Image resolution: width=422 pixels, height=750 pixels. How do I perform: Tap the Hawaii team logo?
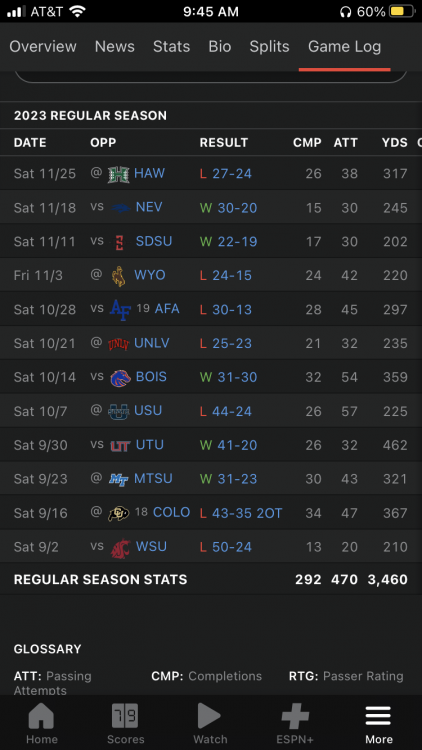(x=118, y=174)
